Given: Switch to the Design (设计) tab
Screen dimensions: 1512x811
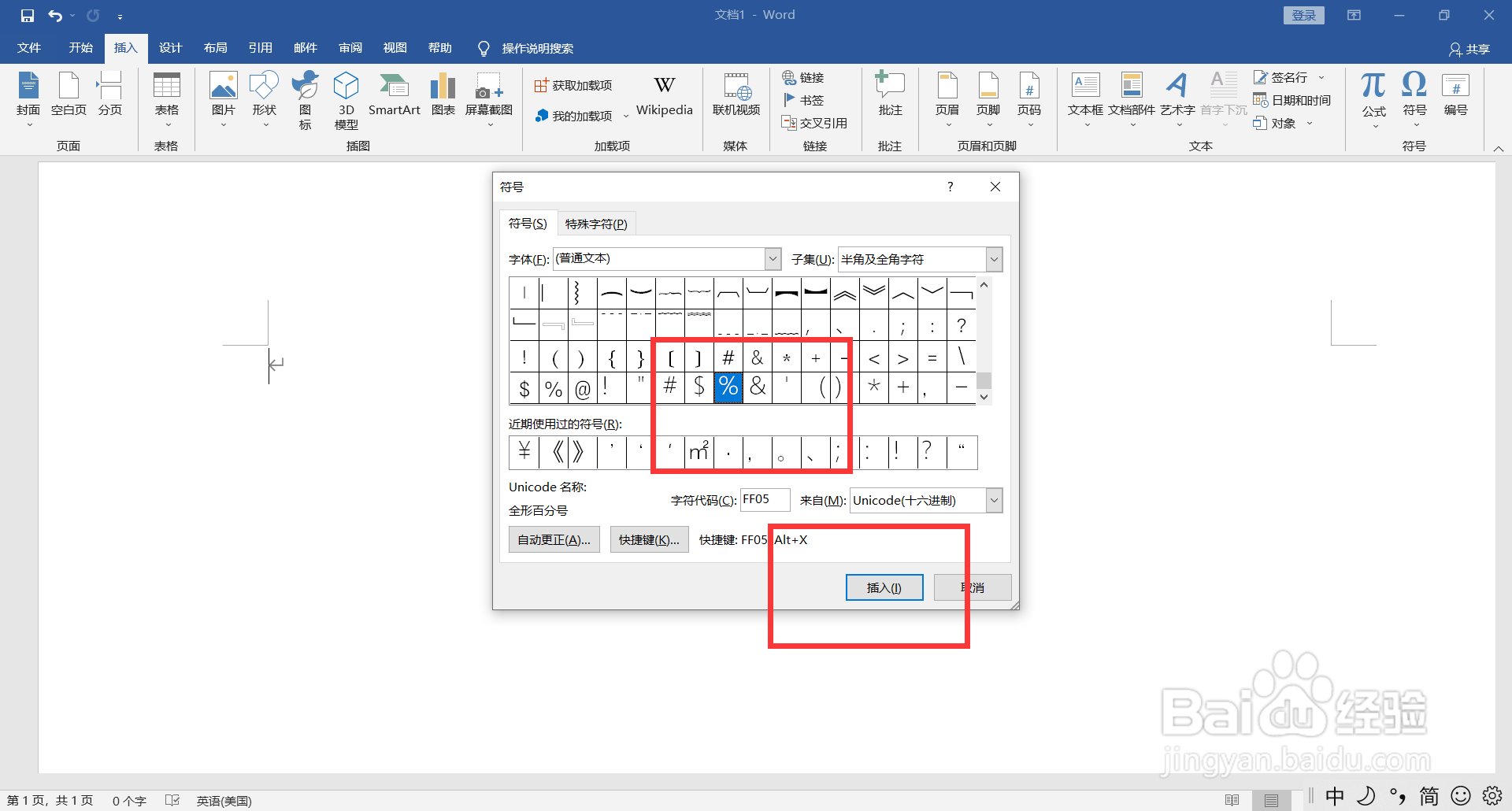Looking at the screenshot, I should [x=170, y=48].
